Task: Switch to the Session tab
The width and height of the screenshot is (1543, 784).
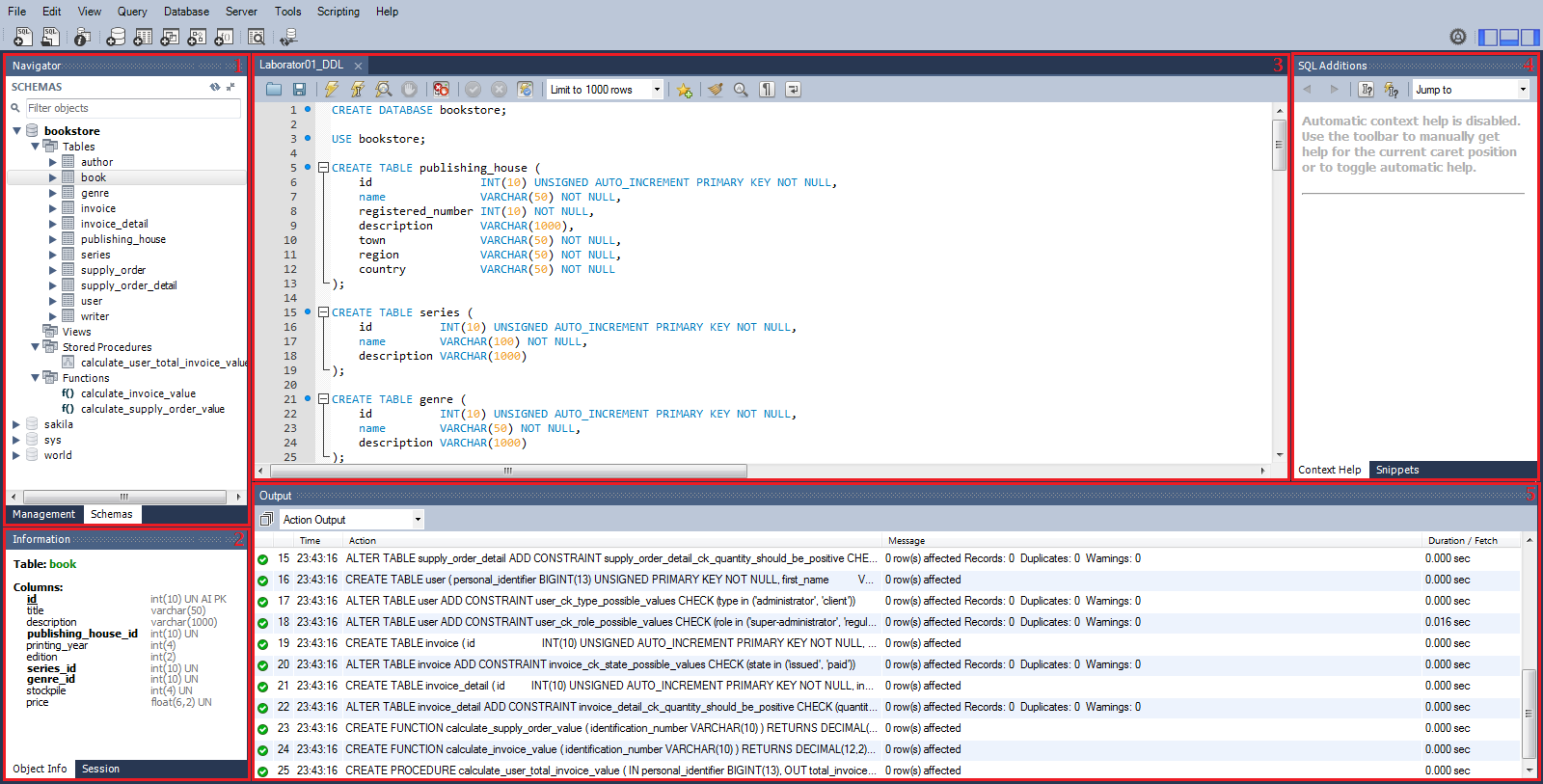Action: click(x=101, y=770)
